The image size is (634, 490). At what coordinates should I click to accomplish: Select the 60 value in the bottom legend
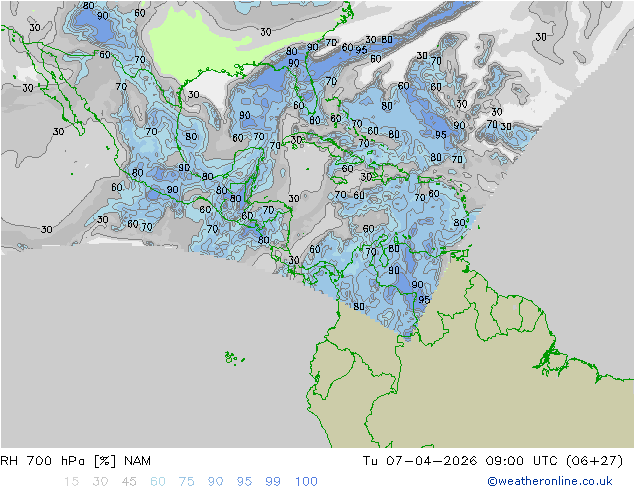tap(158, 482)
